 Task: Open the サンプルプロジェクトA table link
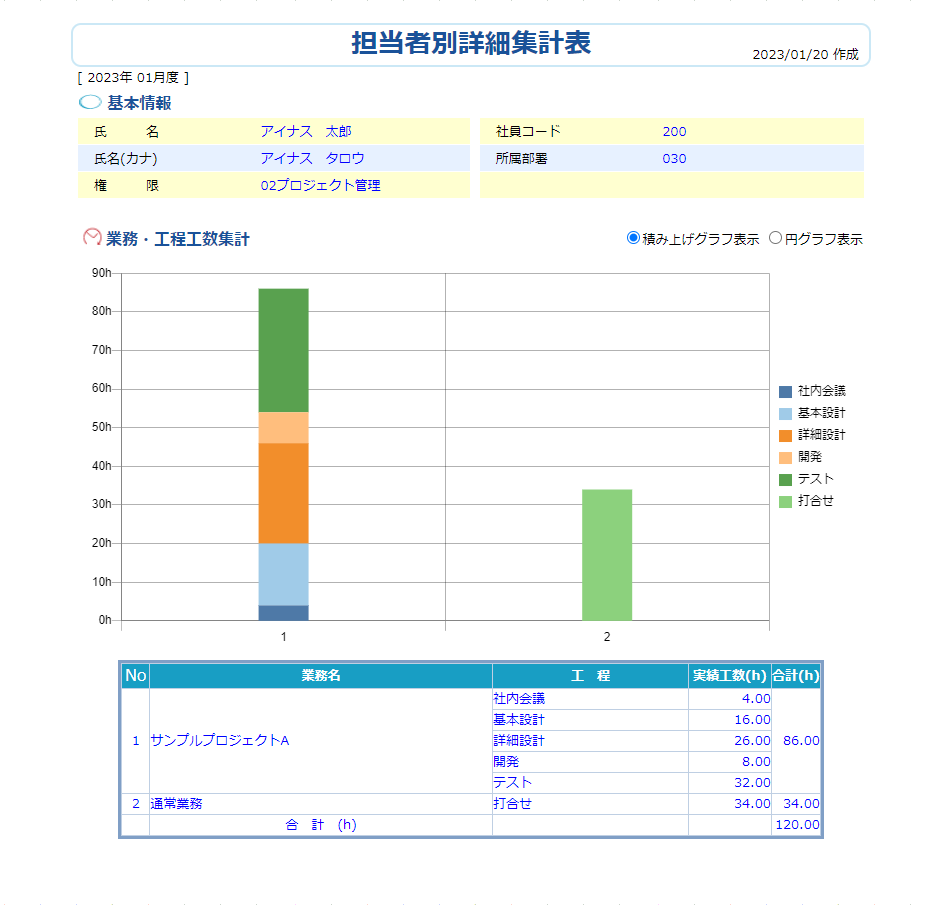click(220, 741)
